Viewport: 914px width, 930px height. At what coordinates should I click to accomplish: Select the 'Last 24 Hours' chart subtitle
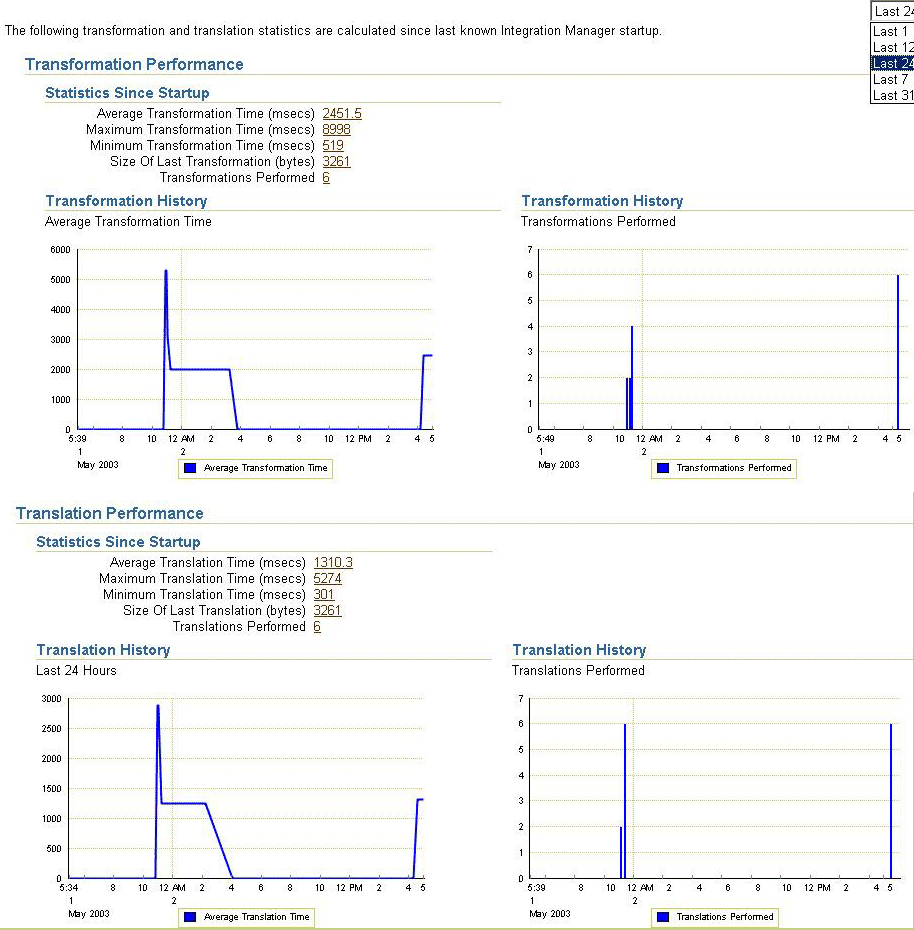point(76,670)
